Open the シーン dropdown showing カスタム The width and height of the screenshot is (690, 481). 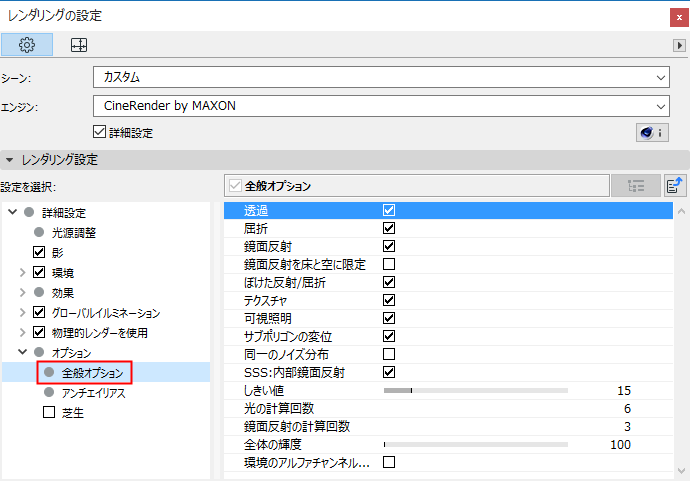[x=381, y=77]
